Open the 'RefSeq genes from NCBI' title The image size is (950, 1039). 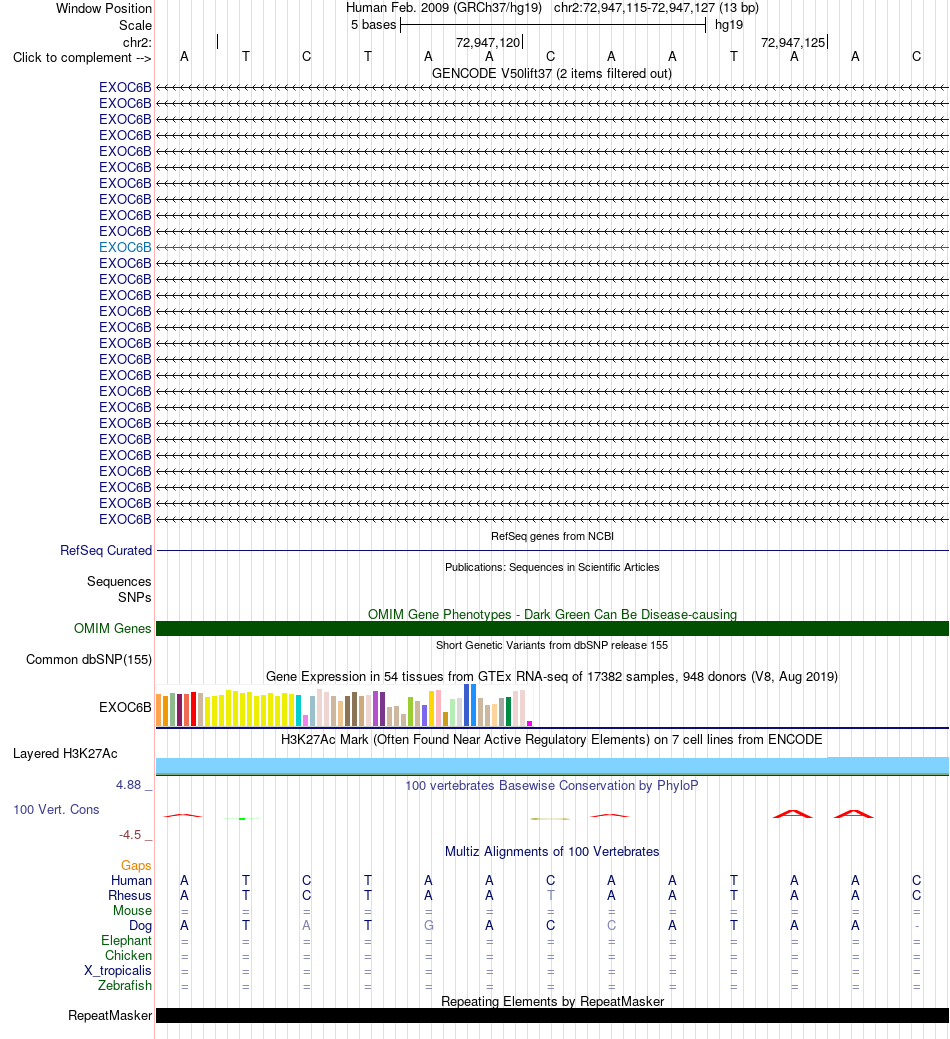(x=552, y=536)
